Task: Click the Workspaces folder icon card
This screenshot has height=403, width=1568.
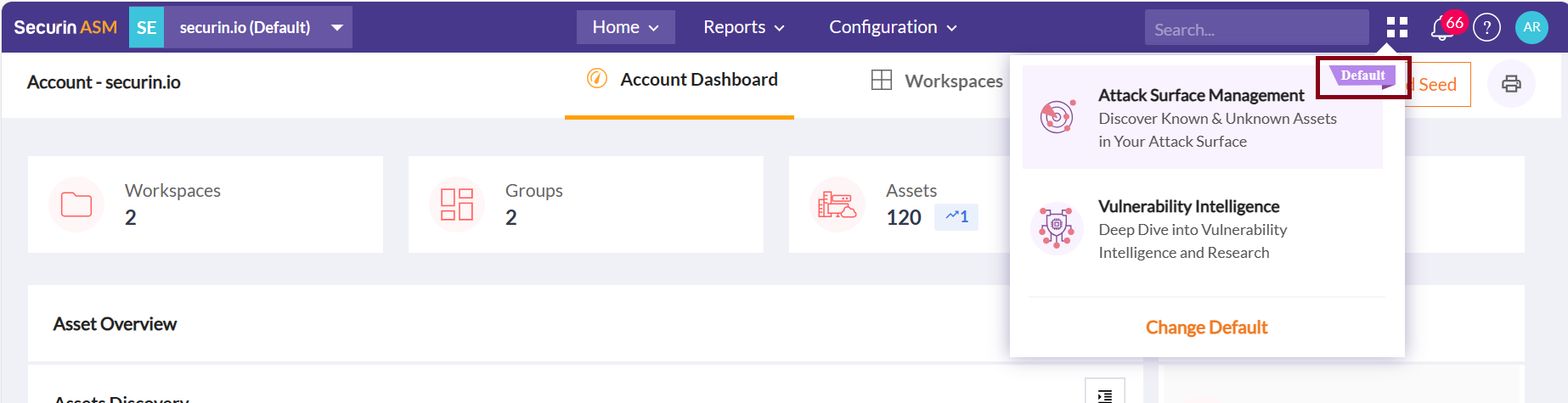Action: (76, 204)
